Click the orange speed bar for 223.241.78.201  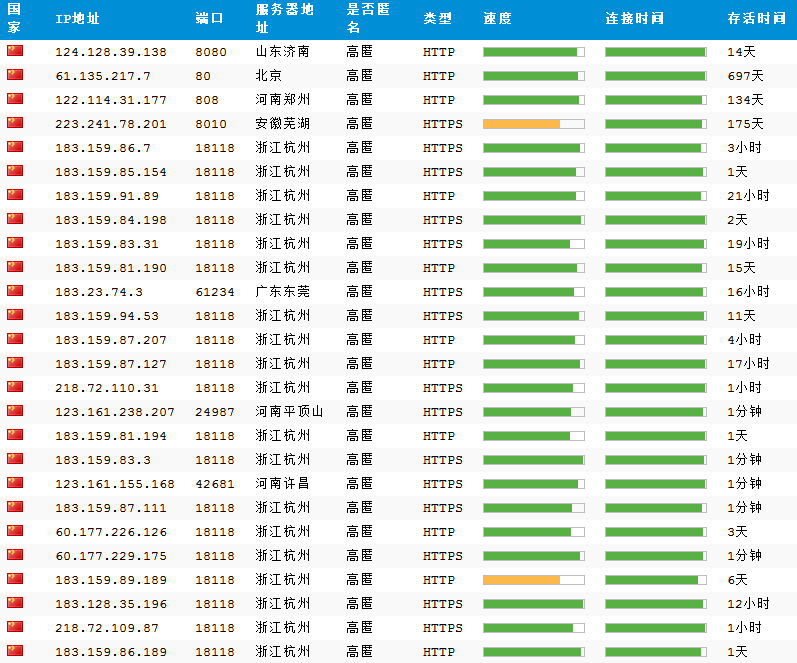[x=521, y=124]
